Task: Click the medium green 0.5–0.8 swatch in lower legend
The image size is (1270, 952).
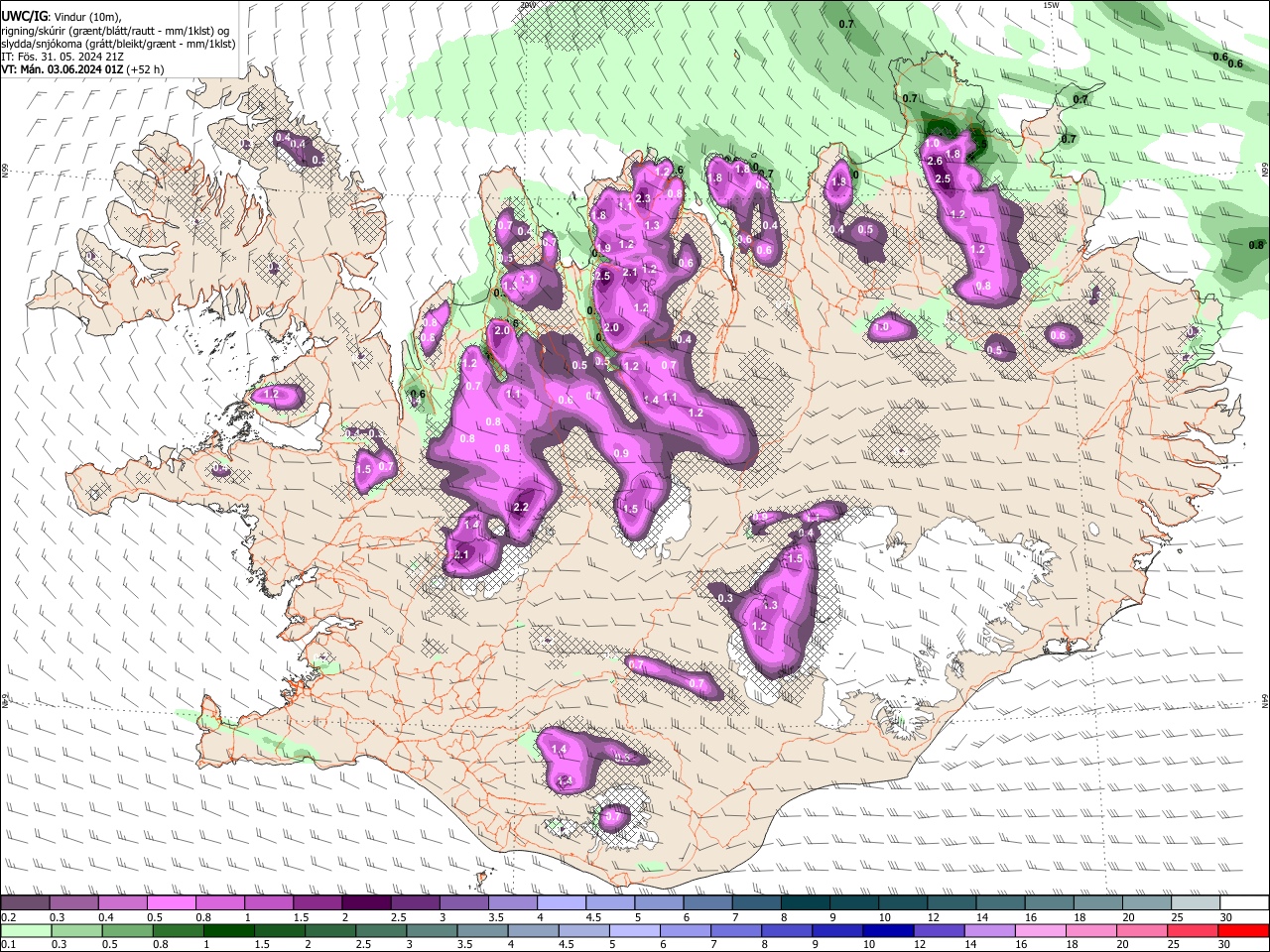Action: pos(127,930)
